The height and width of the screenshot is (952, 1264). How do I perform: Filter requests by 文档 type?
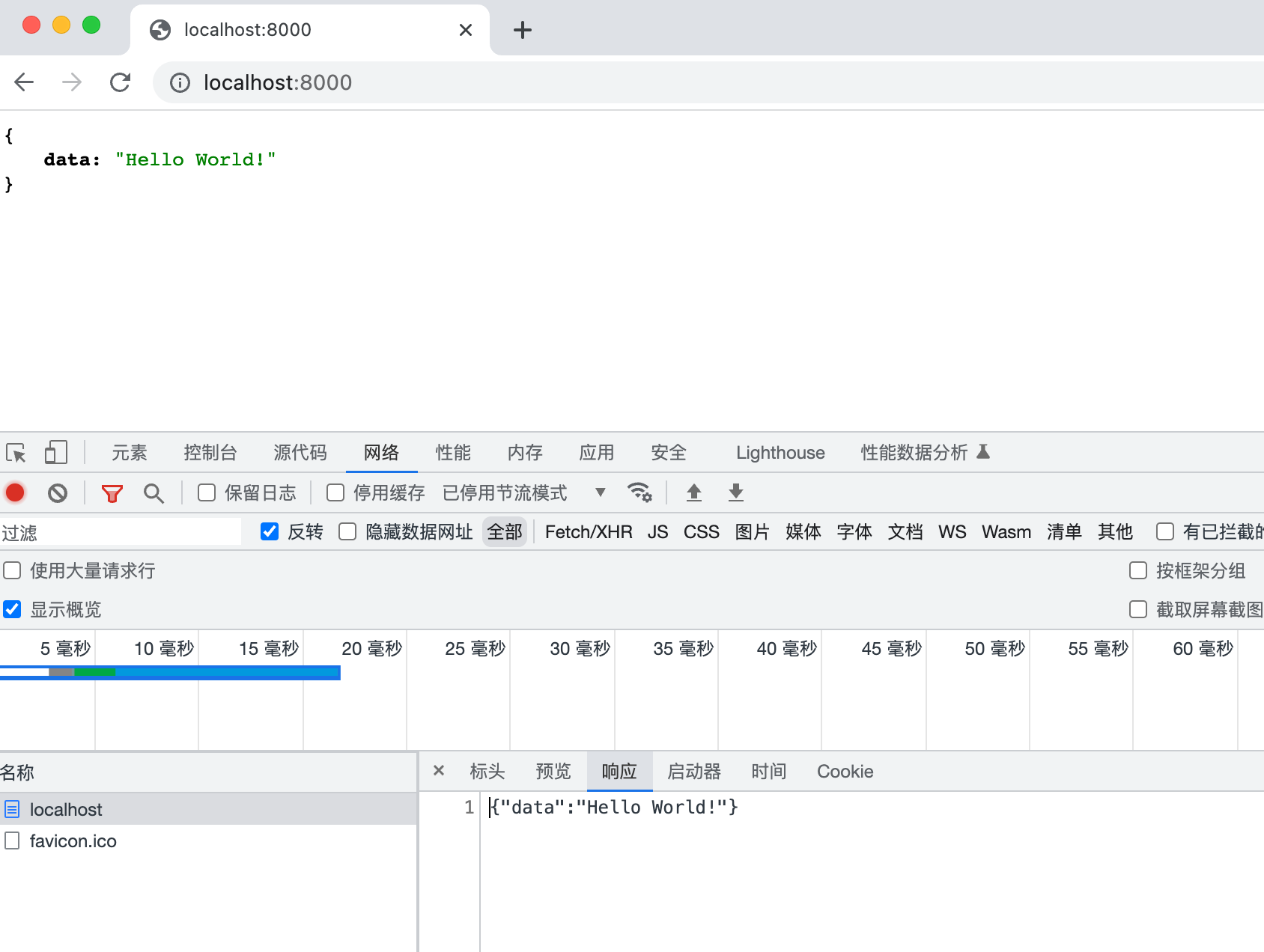(905, 532)
